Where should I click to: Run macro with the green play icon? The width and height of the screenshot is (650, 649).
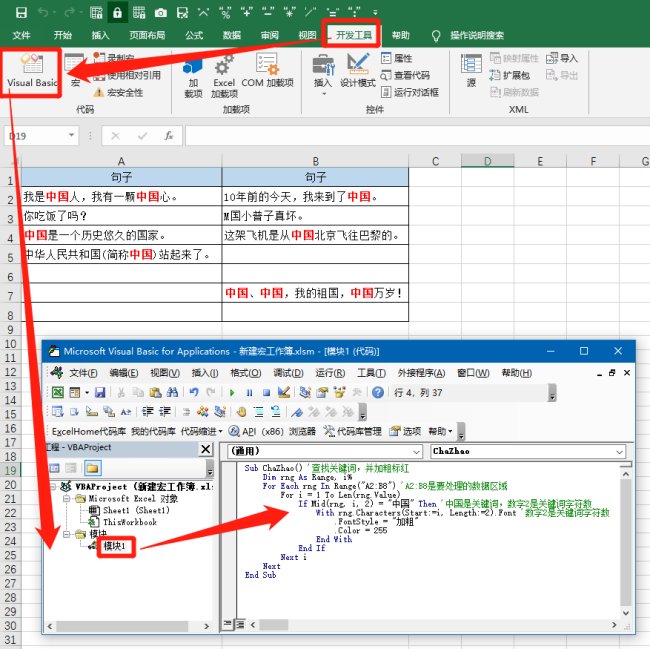pos(232,392)
